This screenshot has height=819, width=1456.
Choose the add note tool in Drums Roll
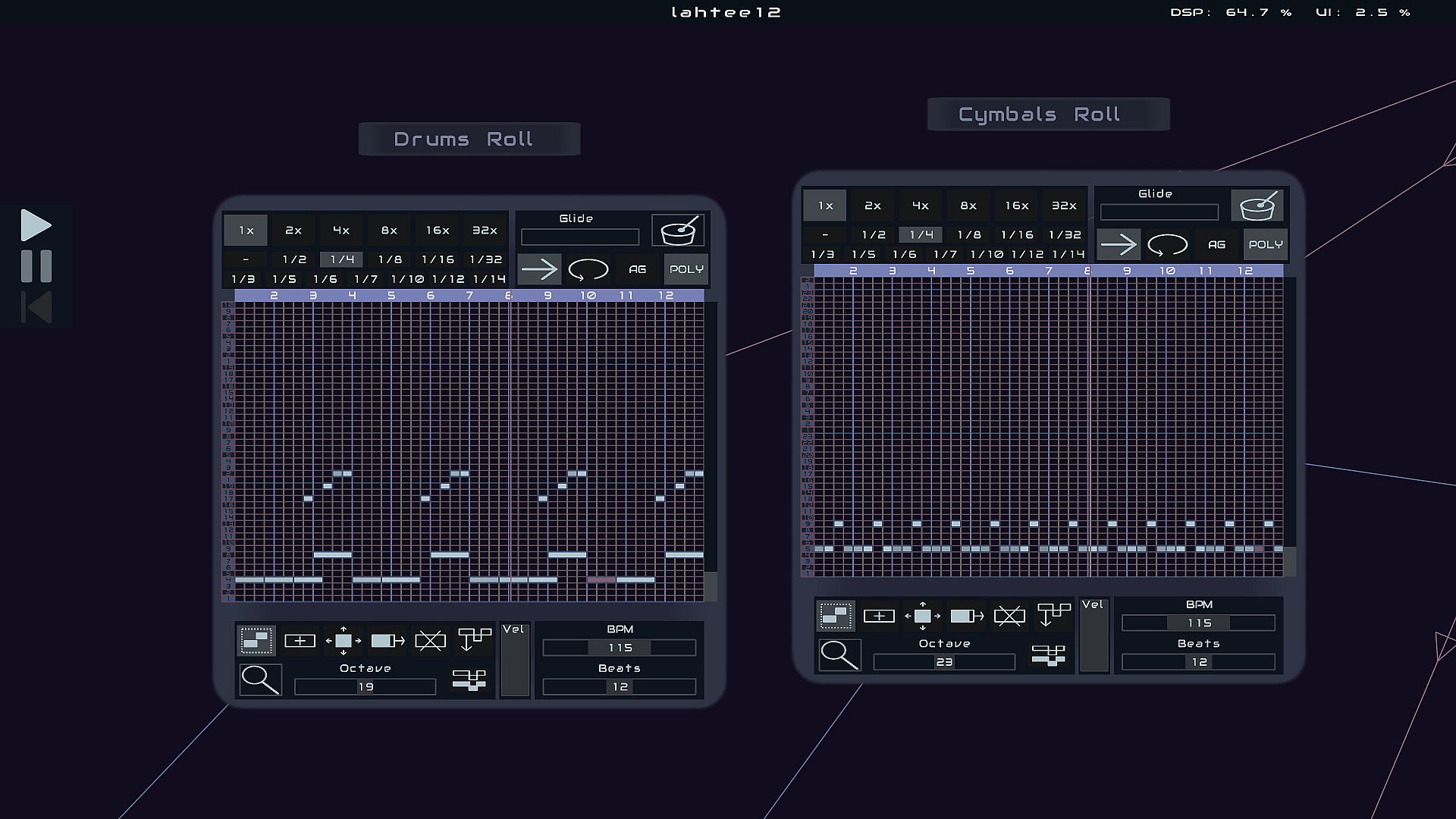[x=300, y=641]
